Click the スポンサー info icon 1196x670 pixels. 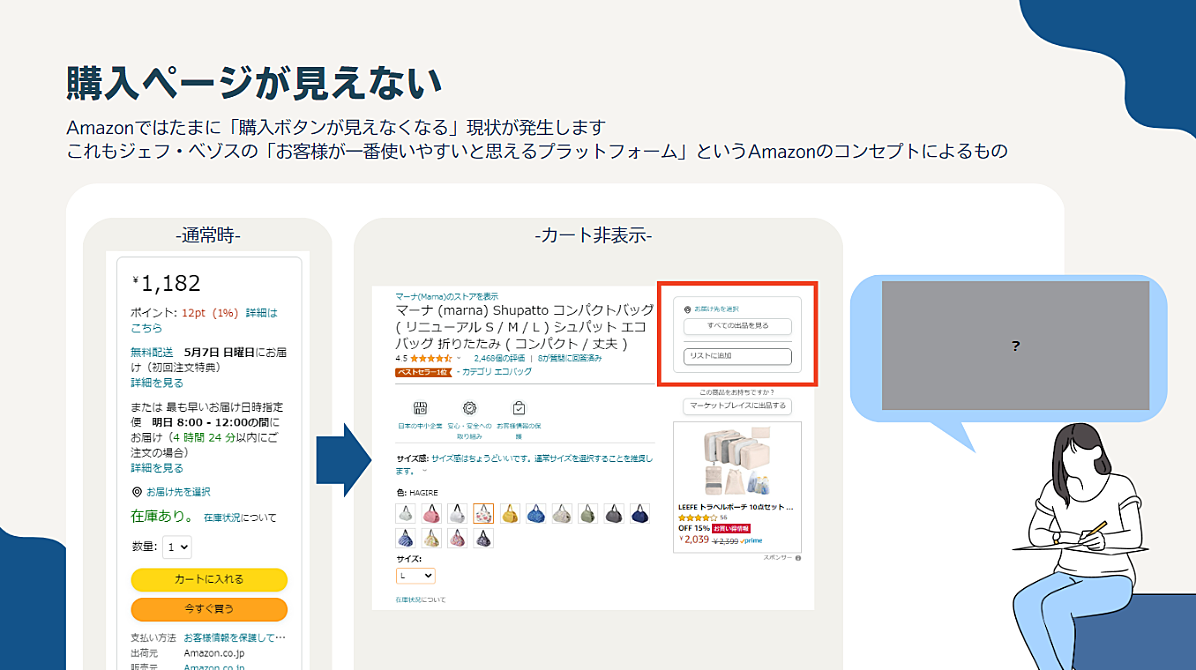click(799, 558)
